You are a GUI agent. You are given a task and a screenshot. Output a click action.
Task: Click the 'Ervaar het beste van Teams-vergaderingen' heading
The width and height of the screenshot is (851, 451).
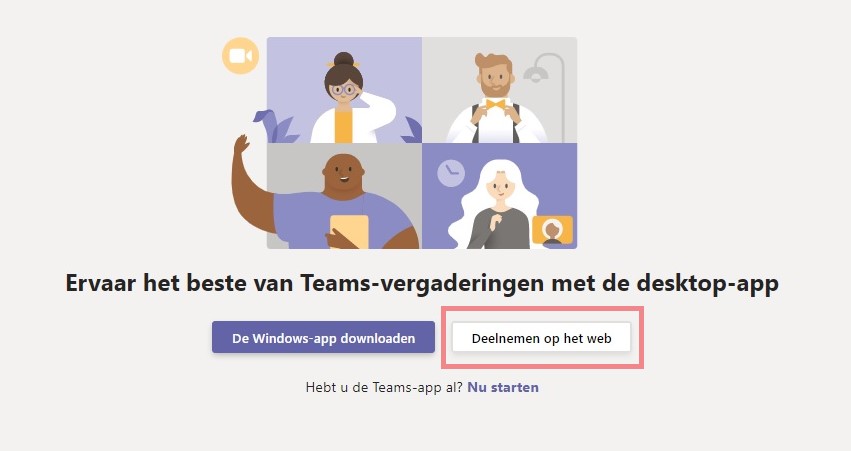pyautogui.click(x=422, y=283)
